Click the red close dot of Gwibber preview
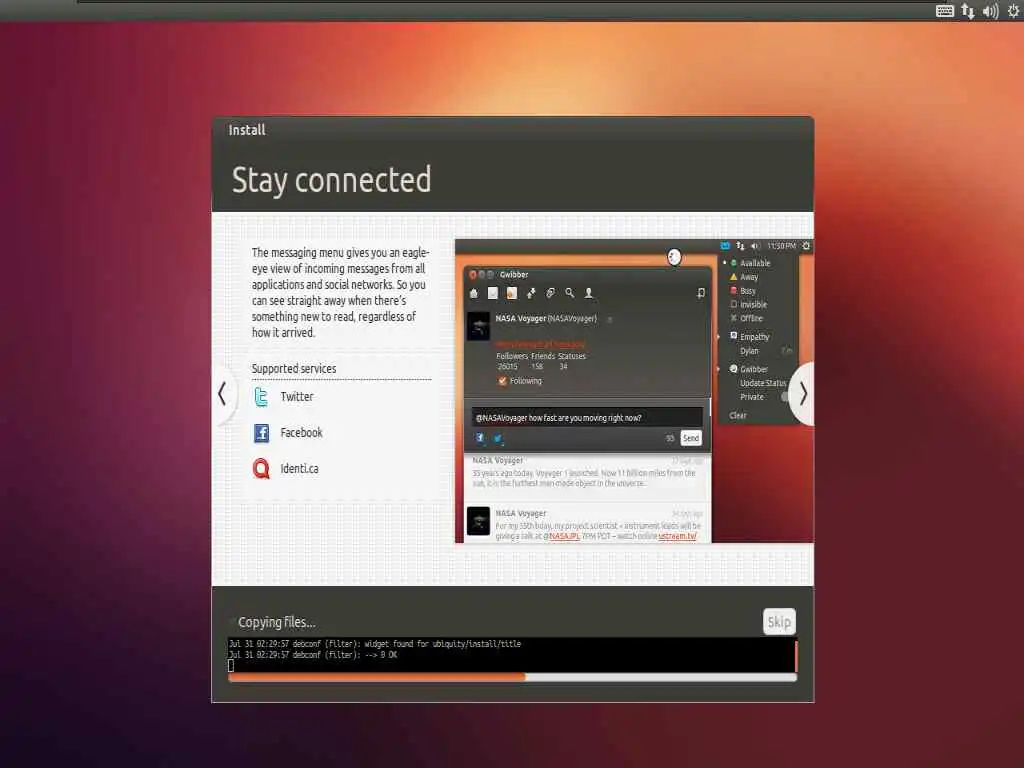The width and height of the screenshot is (1024, 768). (x=473, y=274)
